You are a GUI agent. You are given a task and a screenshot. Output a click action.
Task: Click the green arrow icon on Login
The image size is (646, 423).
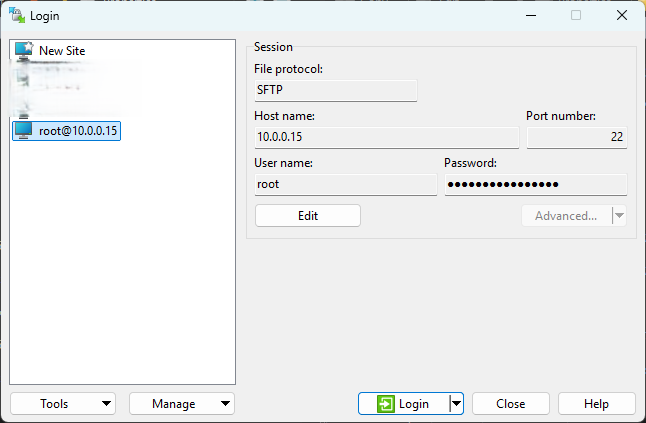(x=386, y=404)
